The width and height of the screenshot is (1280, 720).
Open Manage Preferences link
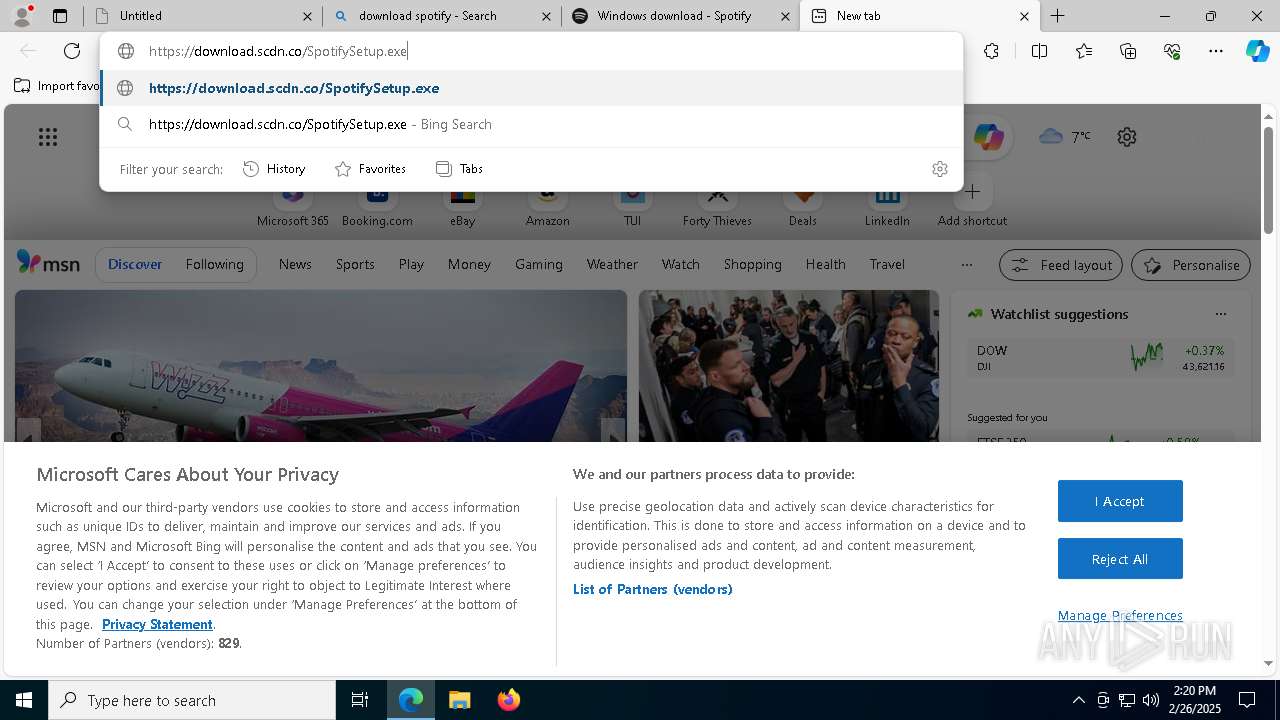(x=1120, y=615)
